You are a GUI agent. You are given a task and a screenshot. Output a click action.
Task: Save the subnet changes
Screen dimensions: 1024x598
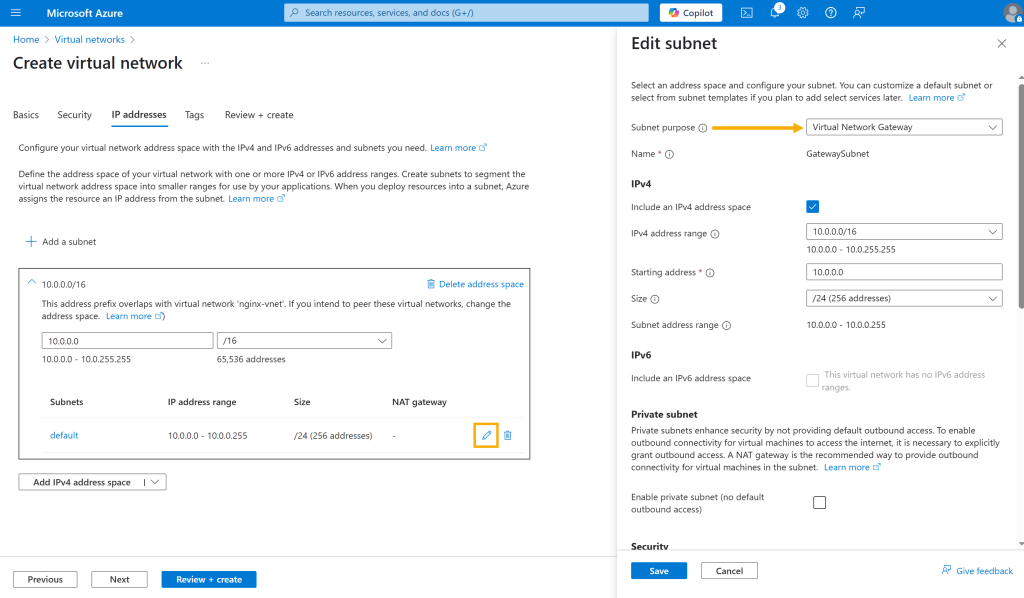(658, 571)
